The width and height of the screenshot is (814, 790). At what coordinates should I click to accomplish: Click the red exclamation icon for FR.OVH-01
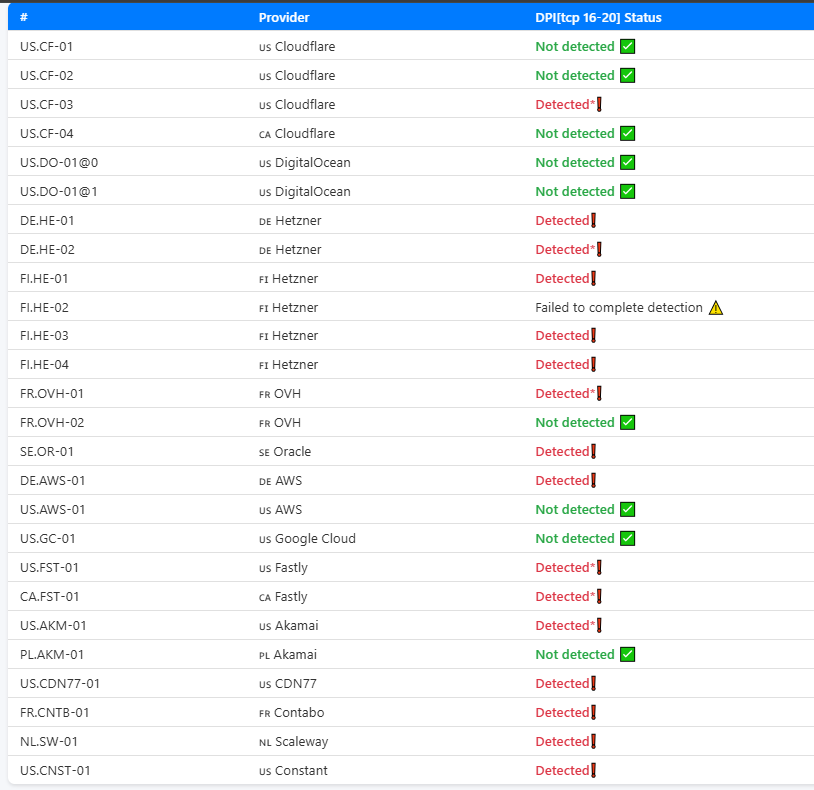click(599, 394)
